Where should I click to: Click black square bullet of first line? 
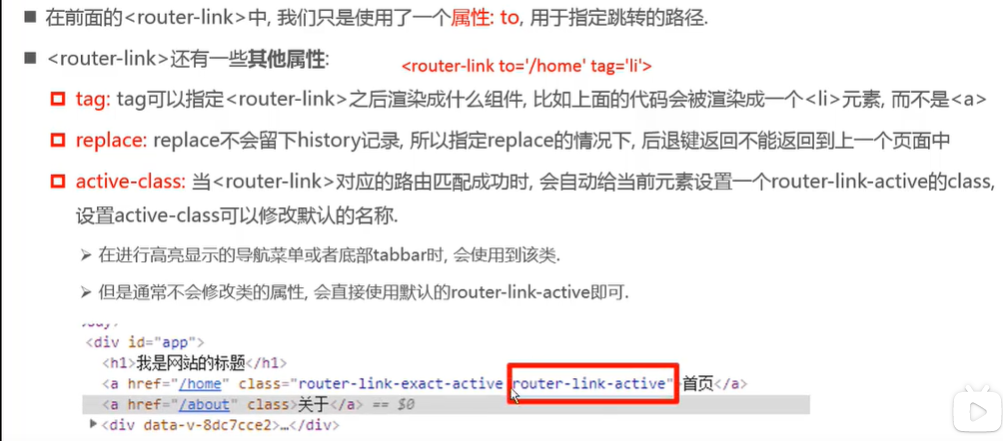pos(29,17)
